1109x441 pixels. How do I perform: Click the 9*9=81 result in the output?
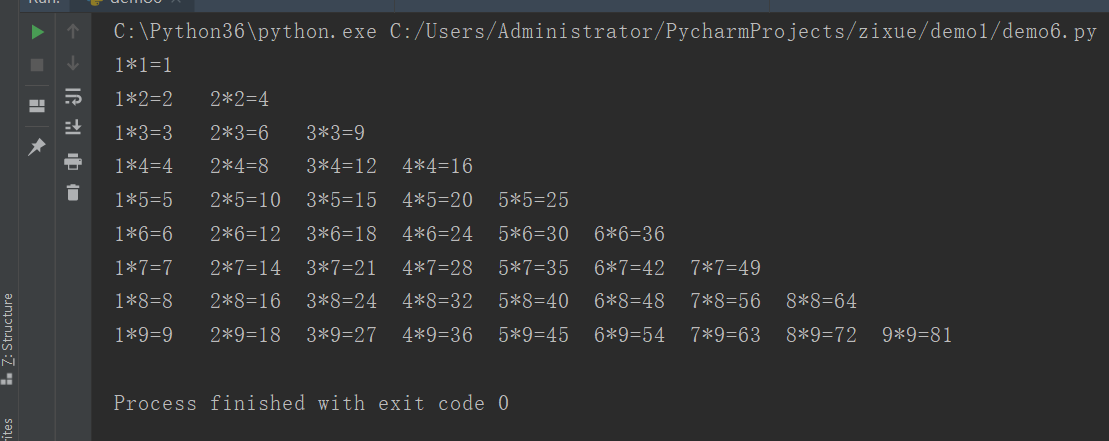tap(917, 335)
